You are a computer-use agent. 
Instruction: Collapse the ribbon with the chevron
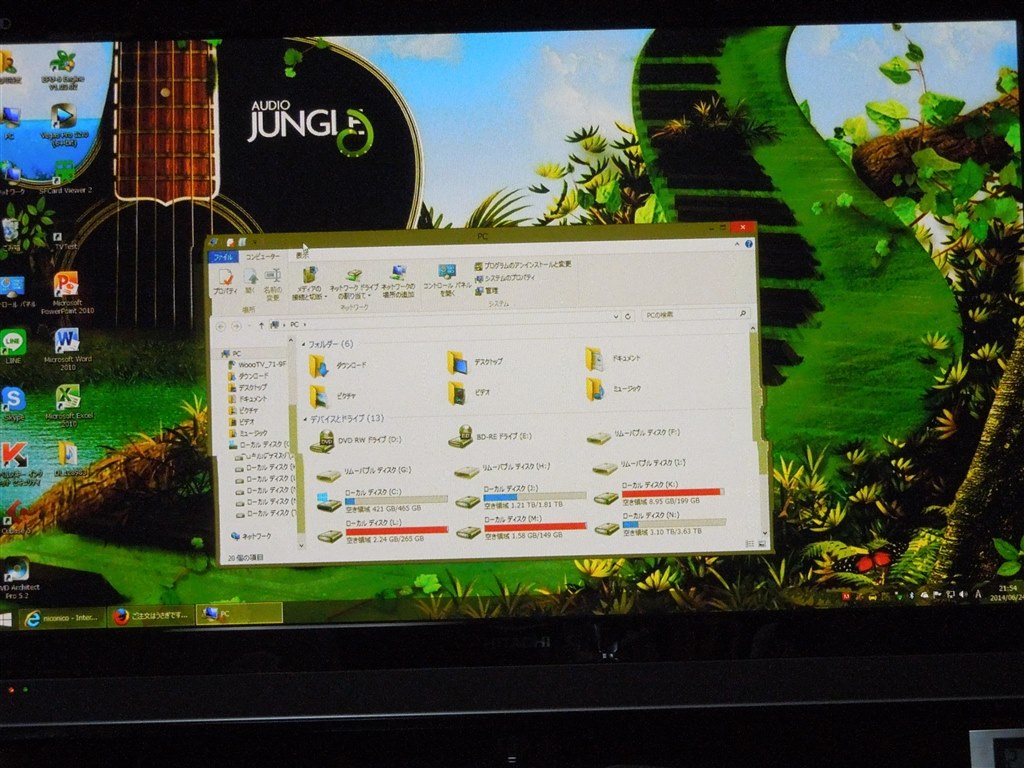coord(737,244)
